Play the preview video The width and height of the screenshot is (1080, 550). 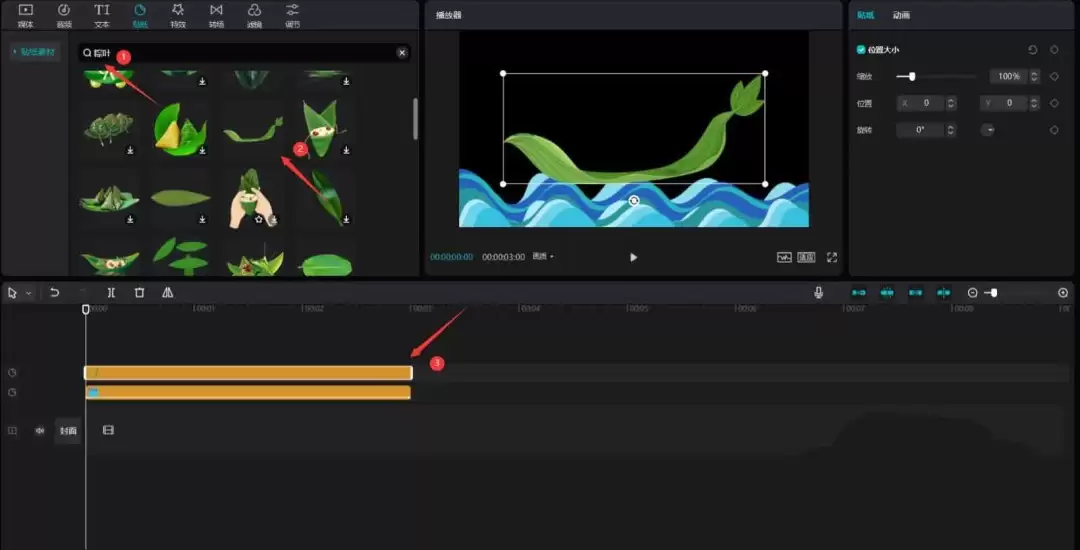point(634,257)
